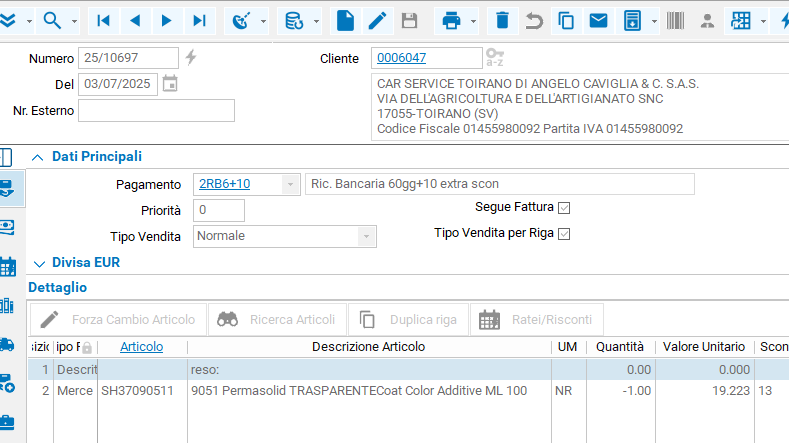The width and height of the screenshot is (789, 443).
Task: Click the print icon
Action: 452,20
